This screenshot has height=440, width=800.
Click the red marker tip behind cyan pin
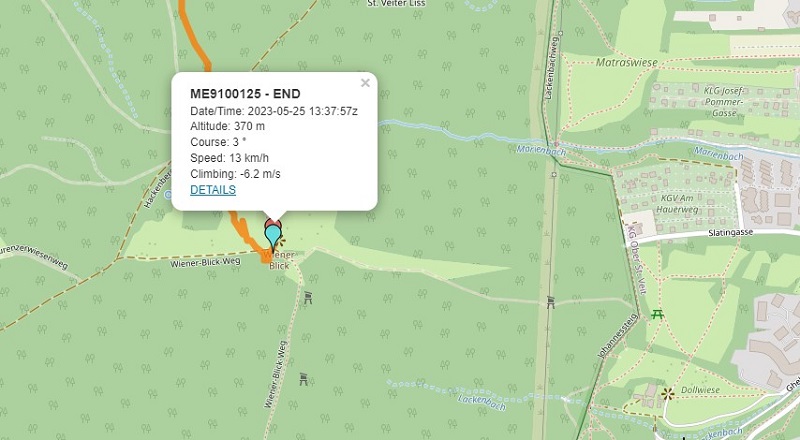(272, 220)
